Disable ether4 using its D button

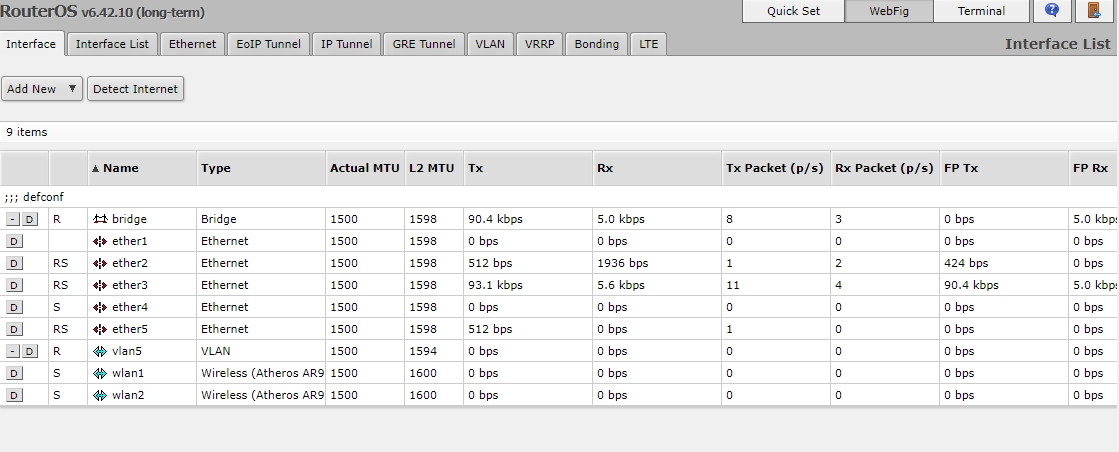tap(14, 307)
